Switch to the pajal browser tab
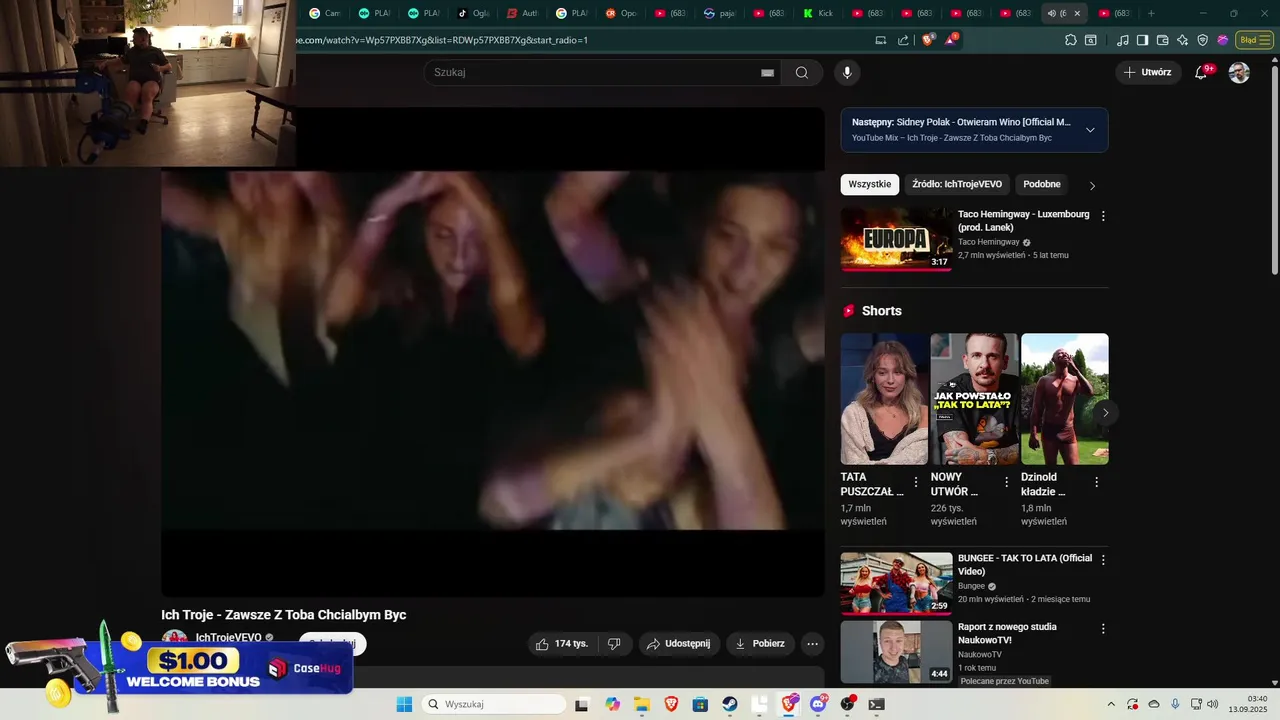 [720, 13]
